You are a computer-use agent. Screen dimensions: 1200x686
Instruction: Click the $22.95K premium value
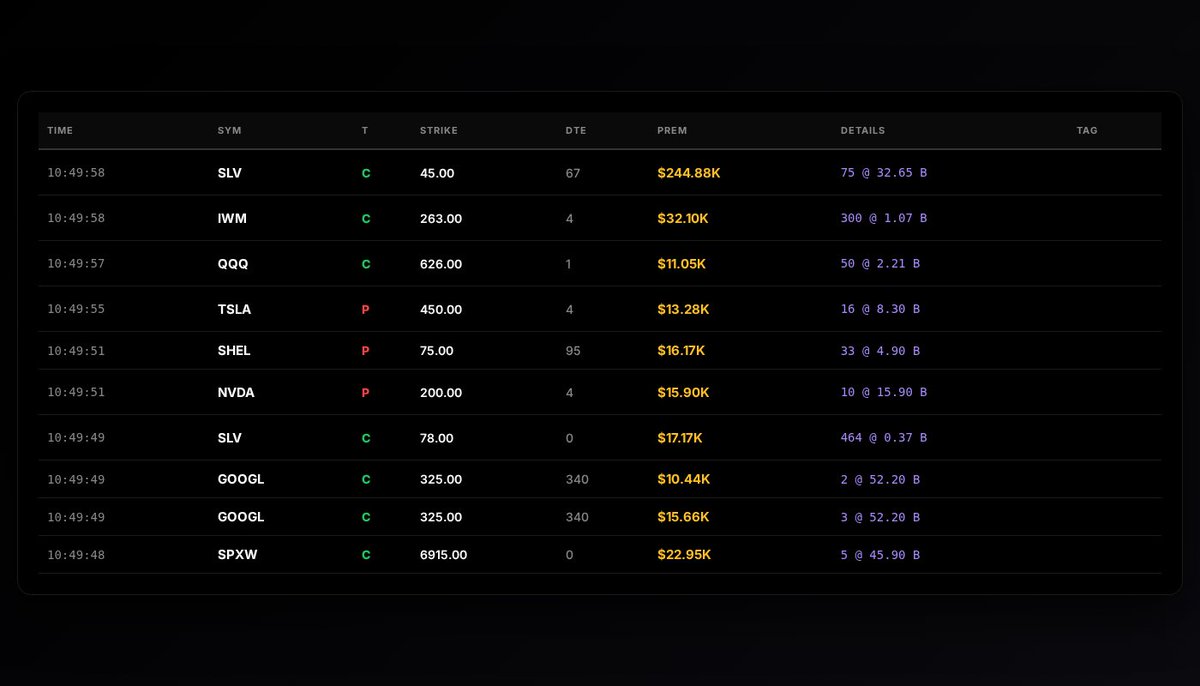(x=683, y=555)
